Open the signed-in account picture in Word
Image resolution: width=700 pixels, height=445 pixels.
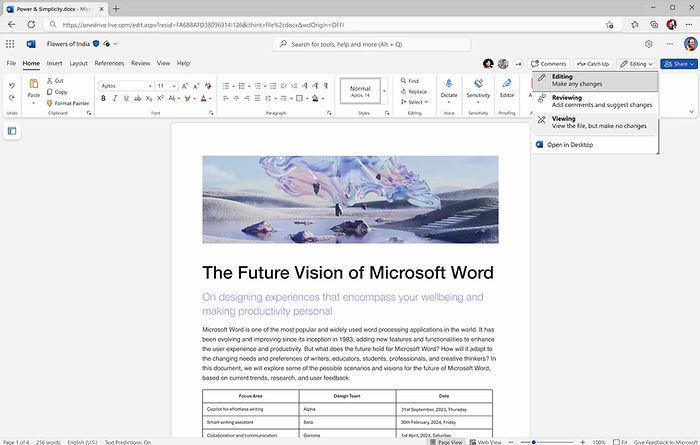(x=690, y=44)
